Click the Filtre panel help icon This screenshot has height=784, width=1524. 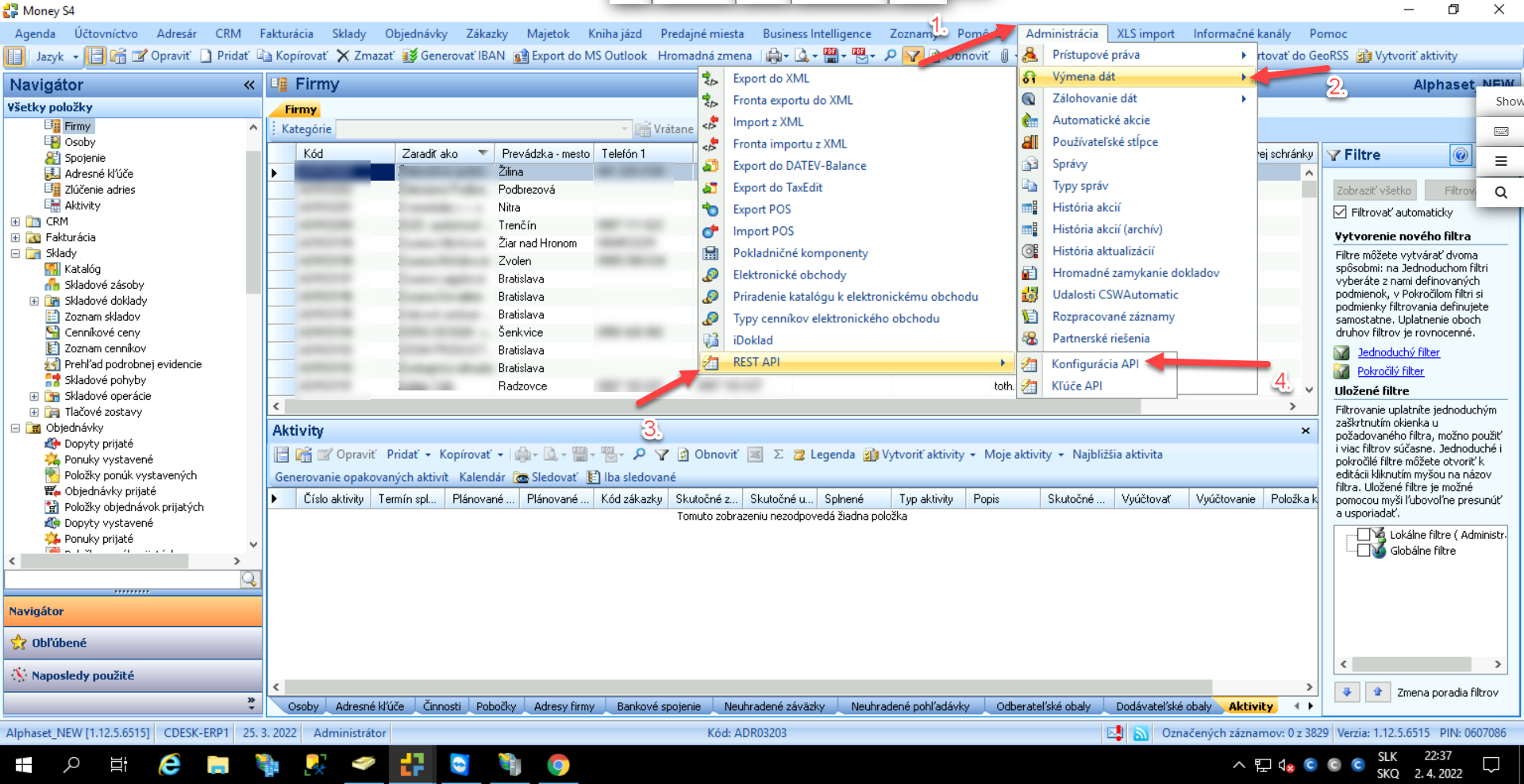click(1460, 156)
